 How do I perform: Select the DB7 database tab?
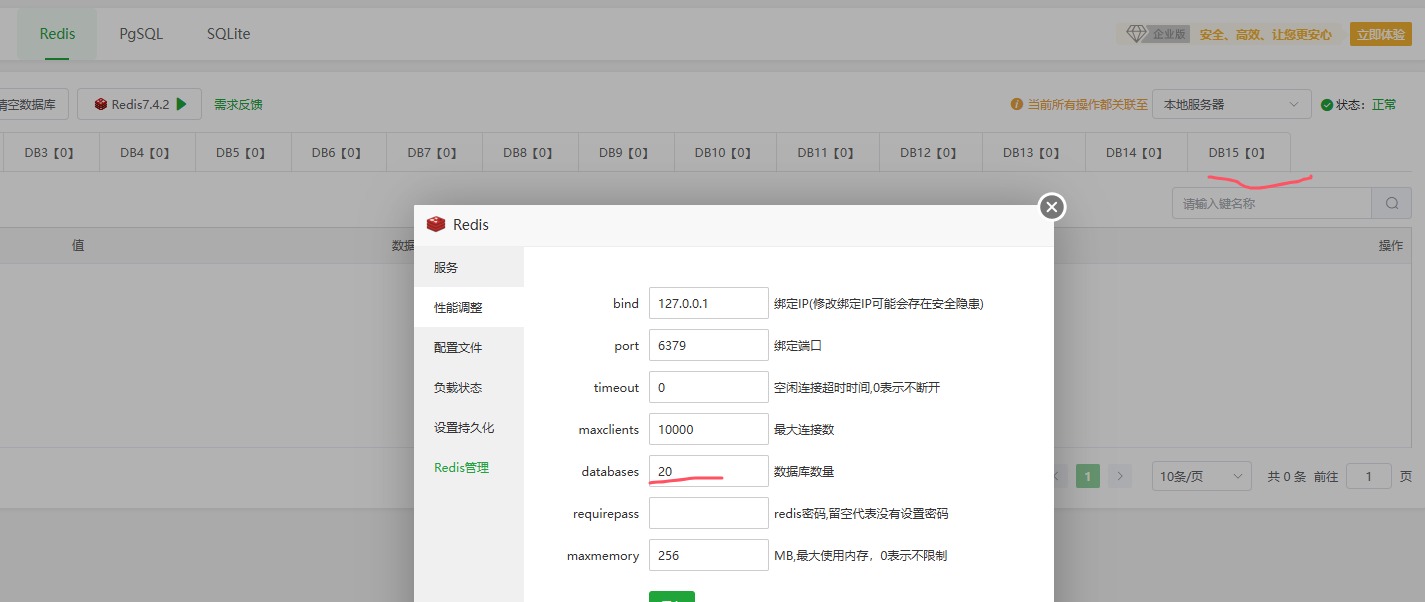click(x=432, y=153)
